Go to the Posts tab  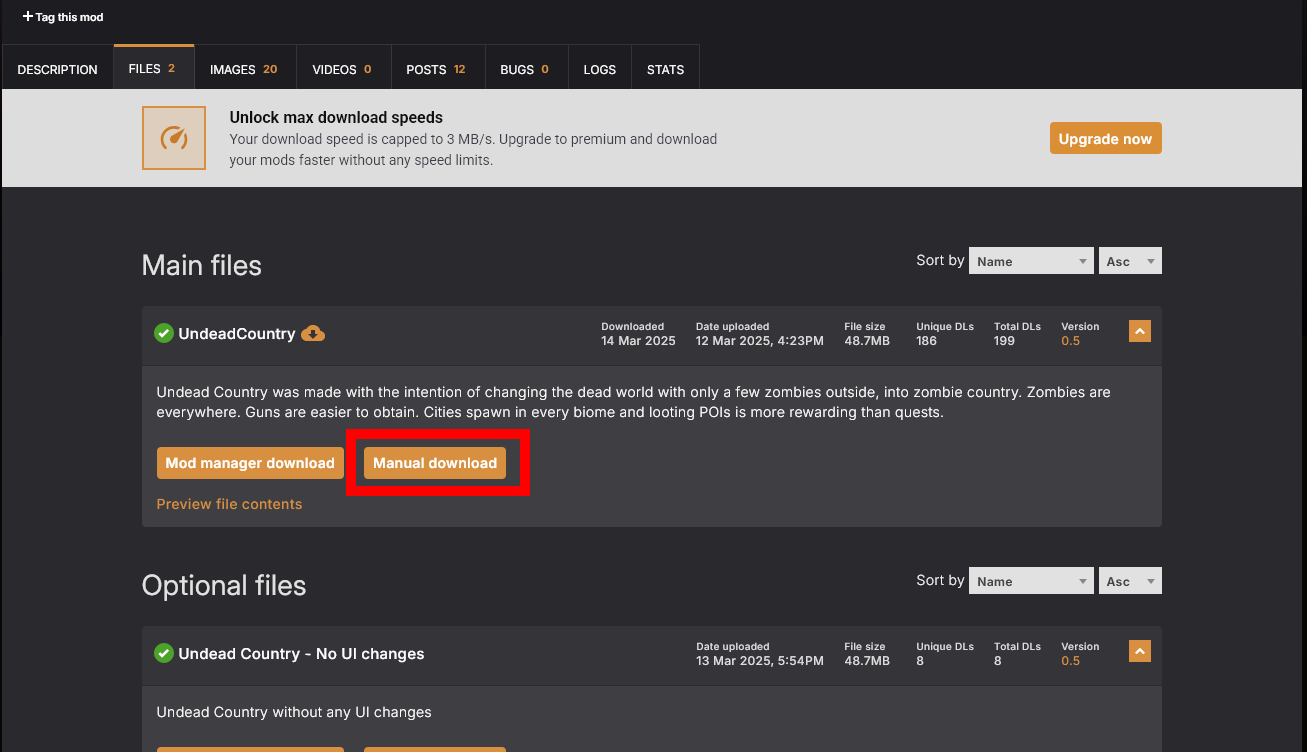click(436, 69)
